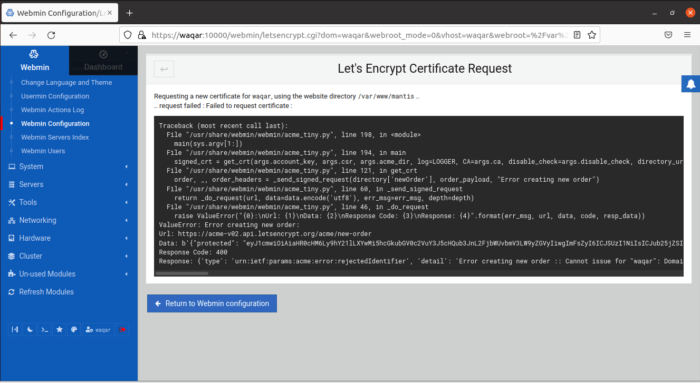Return to Webmin configuration
This screenshot has height=383, width=700.
pyautogui.click(x=212, y=304)
